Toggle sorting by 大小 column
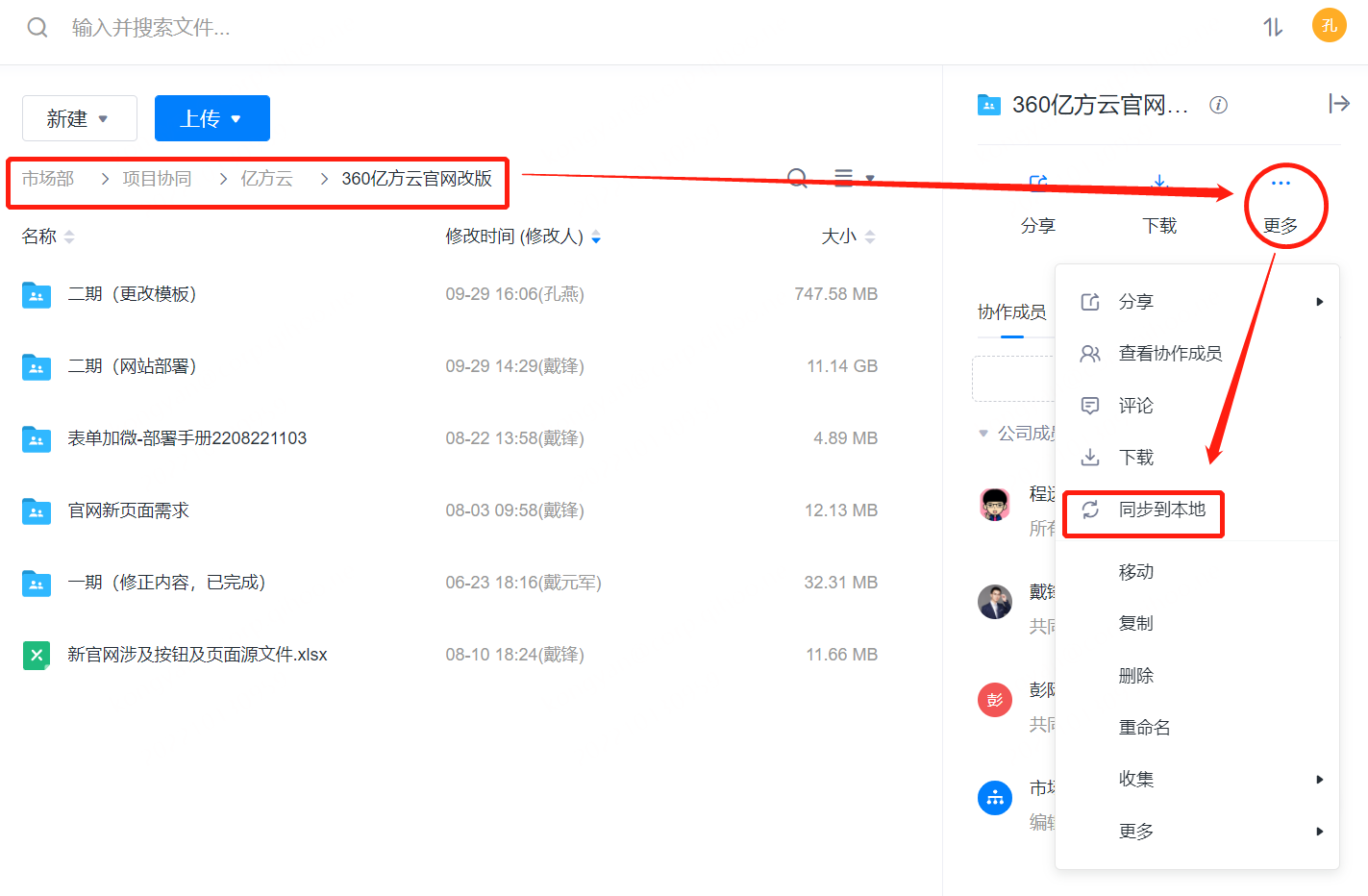Screen dimensions: 1368x896 point(869,236)
